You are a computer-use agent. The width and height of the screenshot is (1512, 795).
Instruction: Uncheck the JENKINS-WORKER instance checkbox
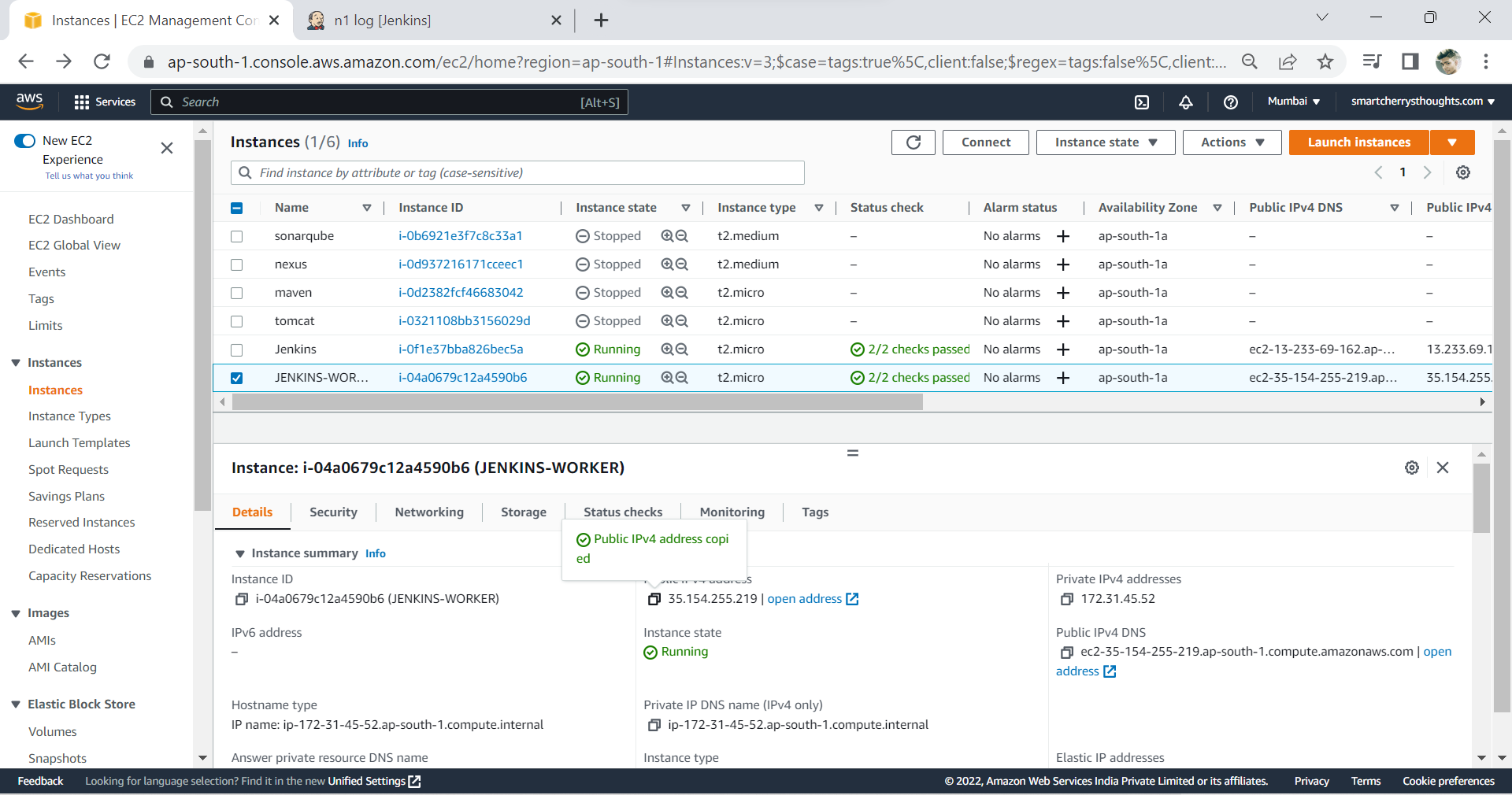[x=236, y=378]
